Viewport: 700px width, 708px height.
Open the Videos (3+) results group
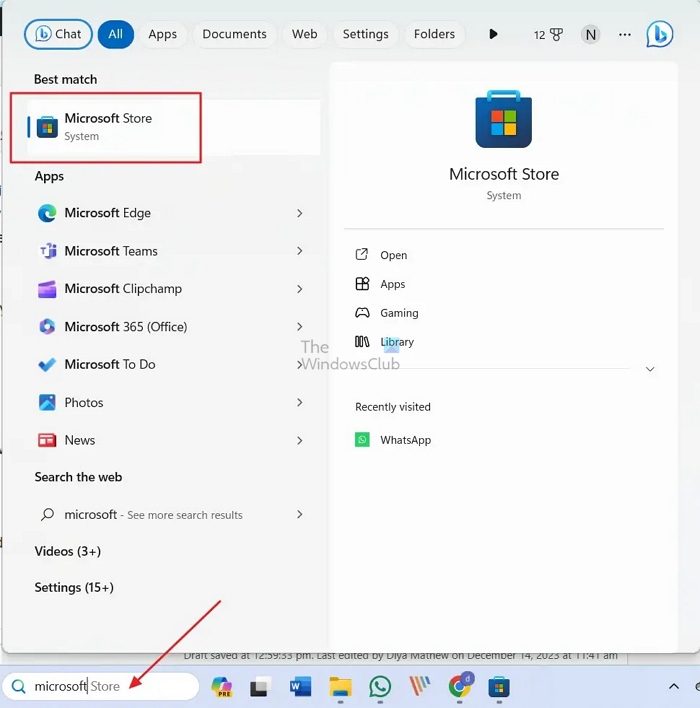(68, 551)
